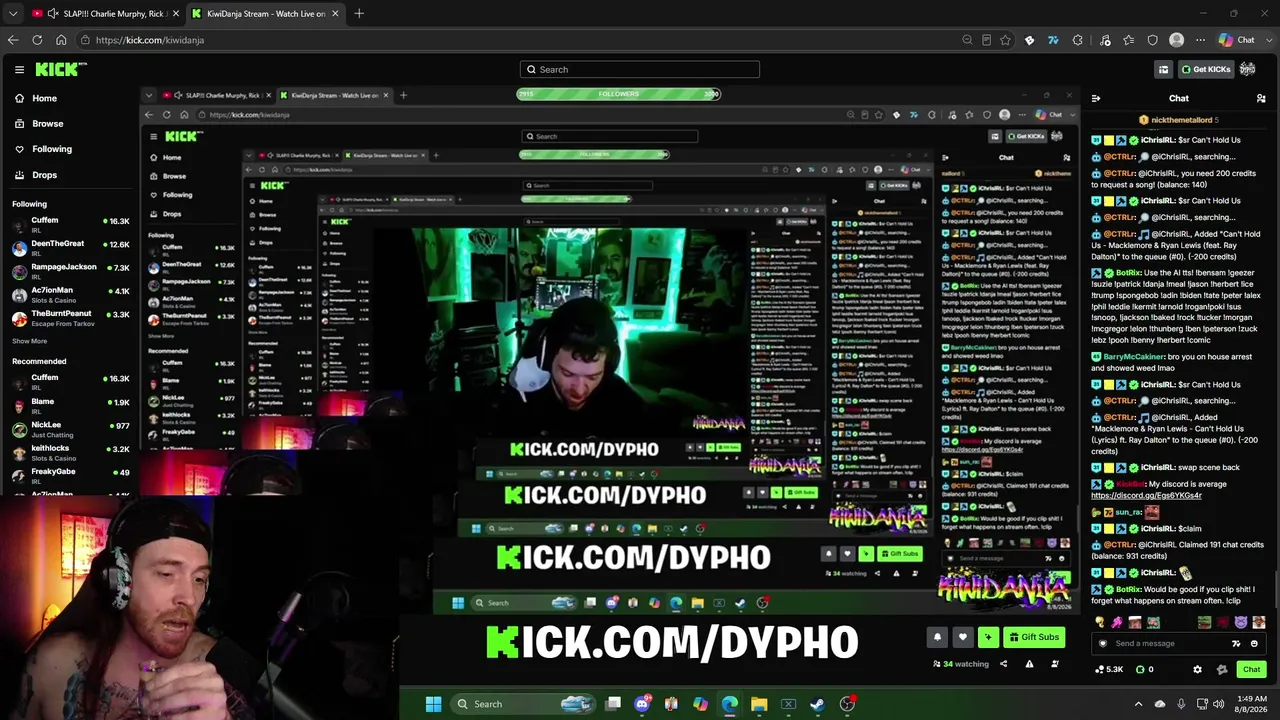Open the browser settings ellipsis menu
This screenshot has width=1280, height=720.
[x=1198, y=40]
